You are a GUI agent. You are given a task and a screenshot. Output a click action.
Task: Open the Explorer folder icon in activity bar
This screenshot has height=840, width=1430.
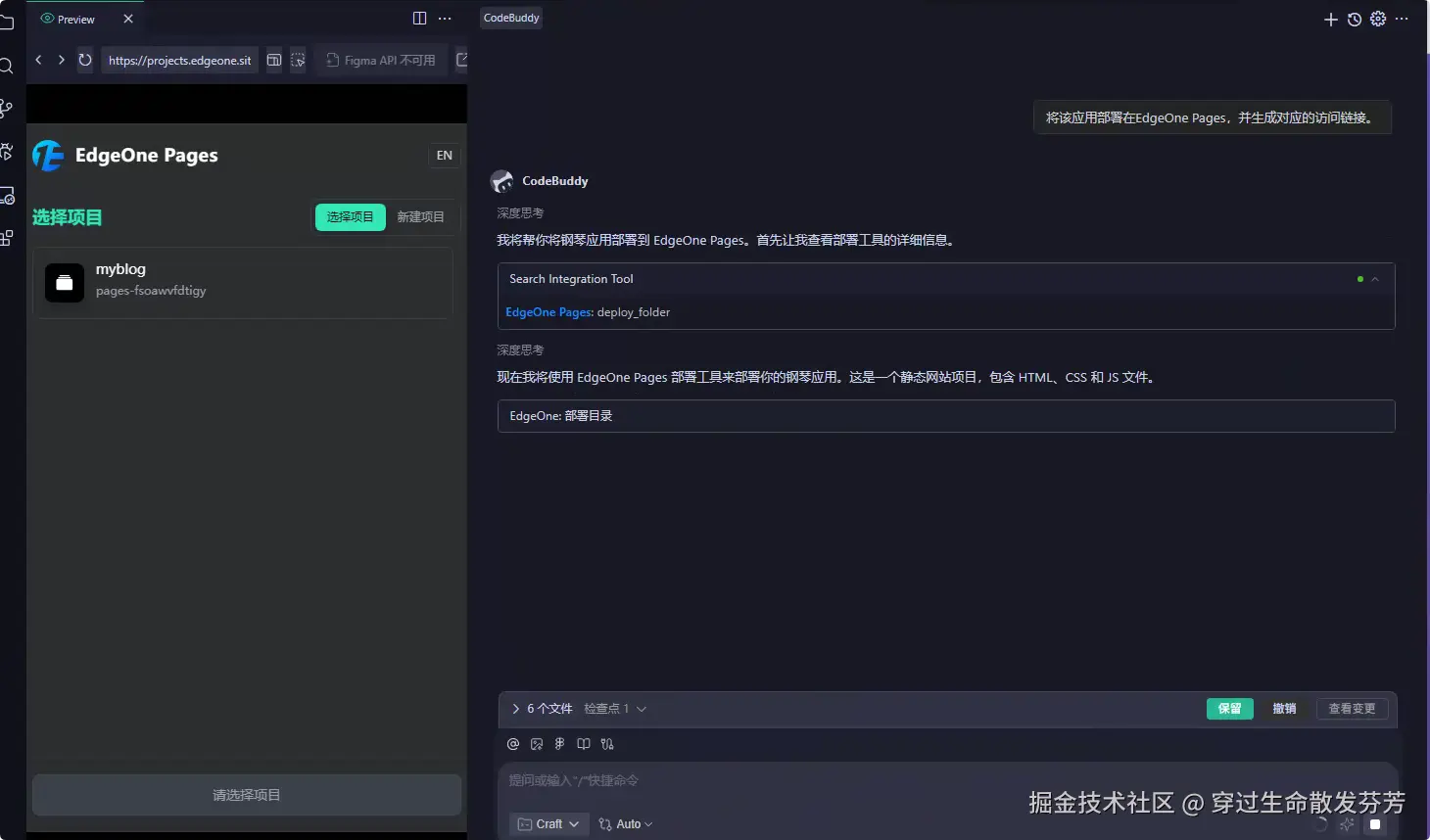click(6, 21)
